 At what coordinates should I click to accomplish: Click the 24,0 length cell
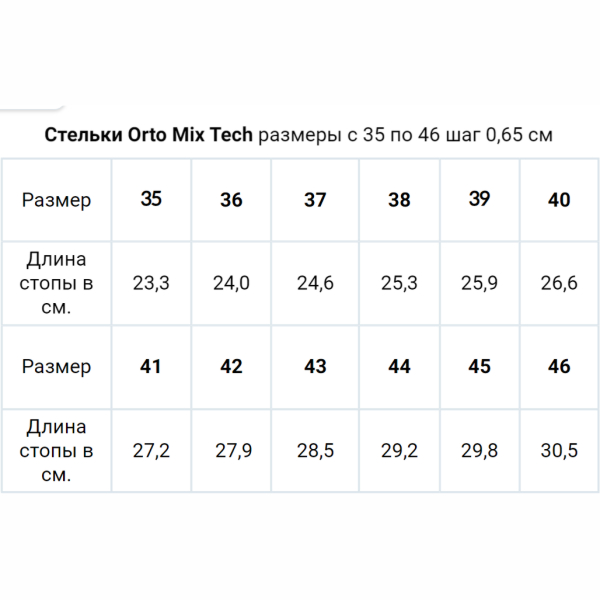pos(231,283)
